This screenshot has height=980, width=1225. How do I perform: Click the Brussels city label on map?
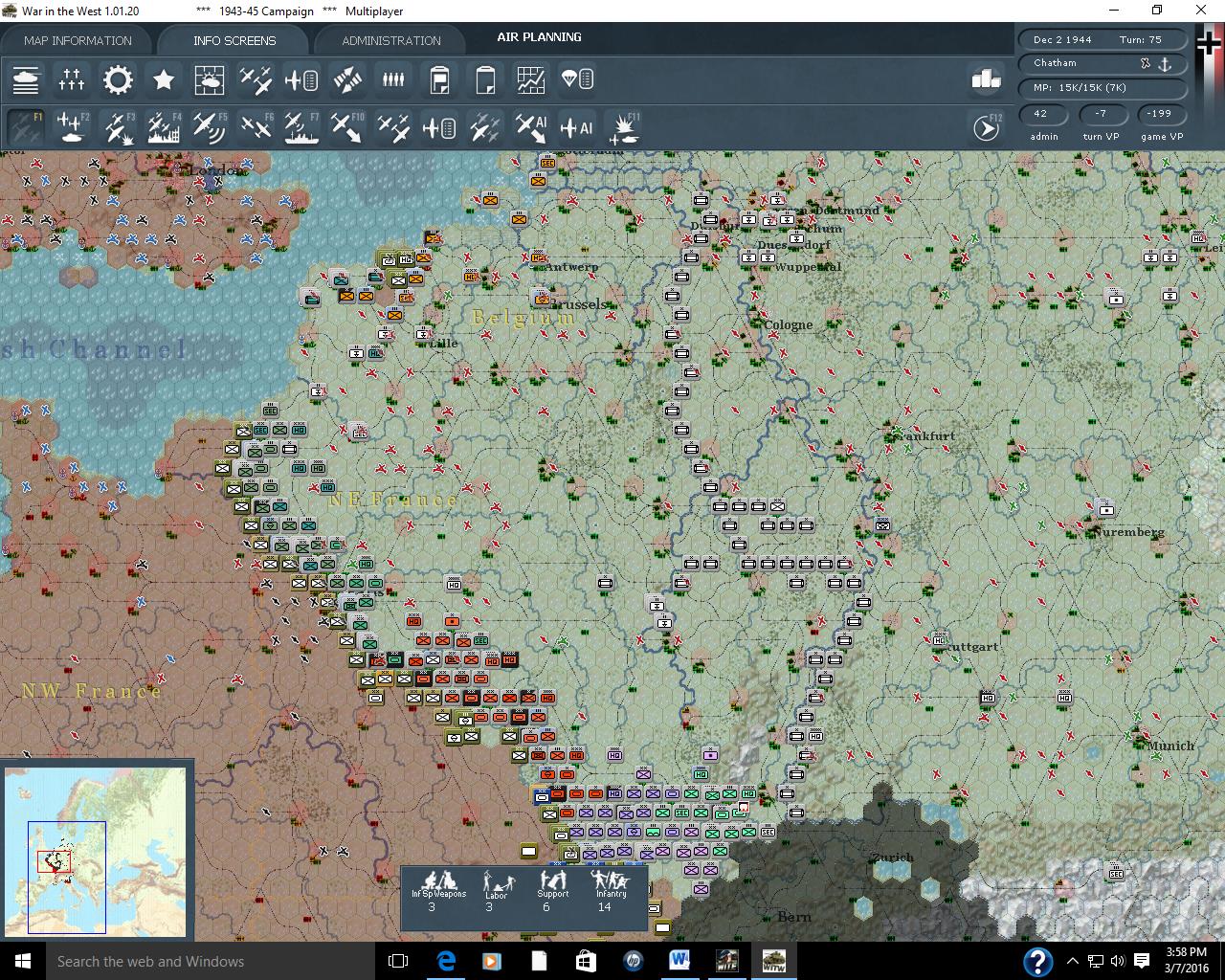click(x=581, y=304)
